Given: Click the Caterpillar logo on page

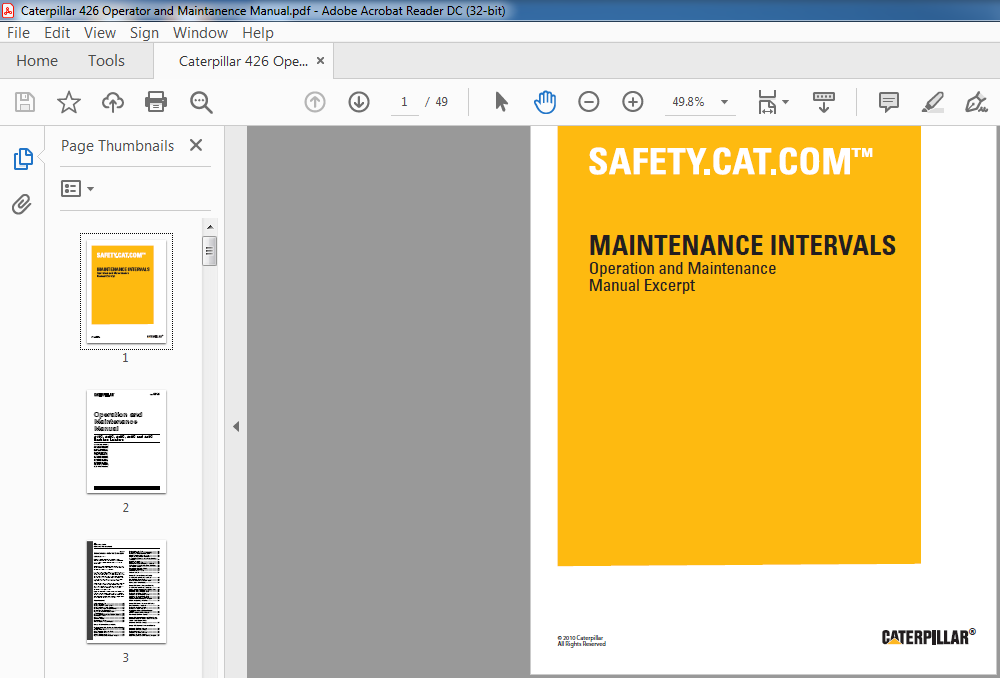Looking at the screenshot, I should pos(929,636).
